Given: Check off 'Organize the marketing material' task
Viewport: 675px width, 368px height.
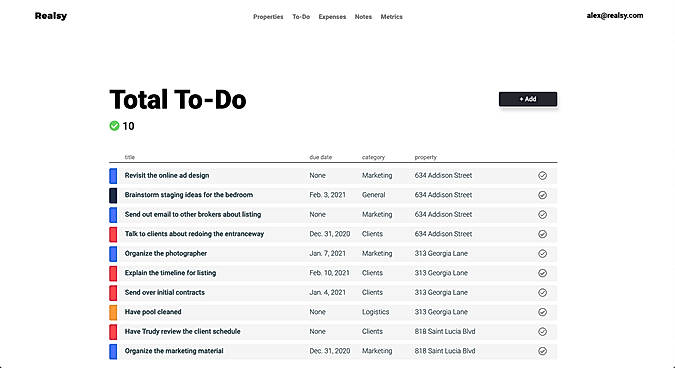Looking at the screenshot, I should coord(542,351).
